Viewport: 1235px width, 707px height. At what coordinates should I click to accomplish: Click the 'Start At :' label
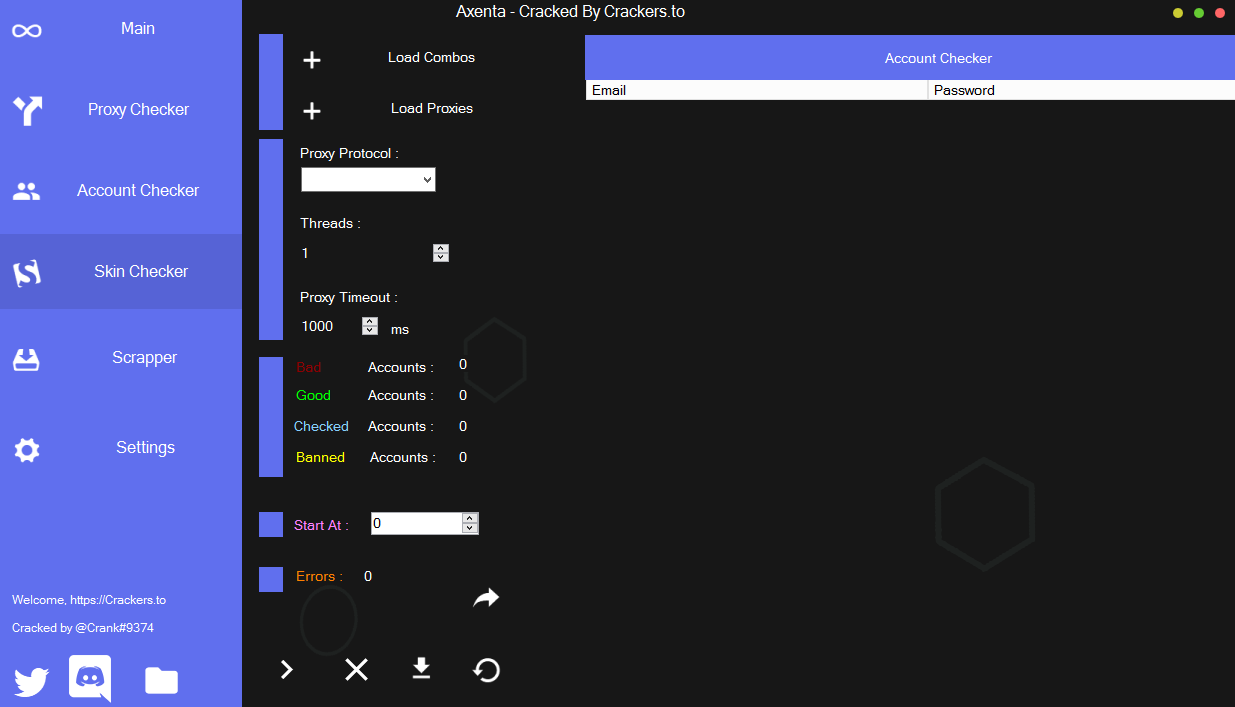click(x=321, y=525)
